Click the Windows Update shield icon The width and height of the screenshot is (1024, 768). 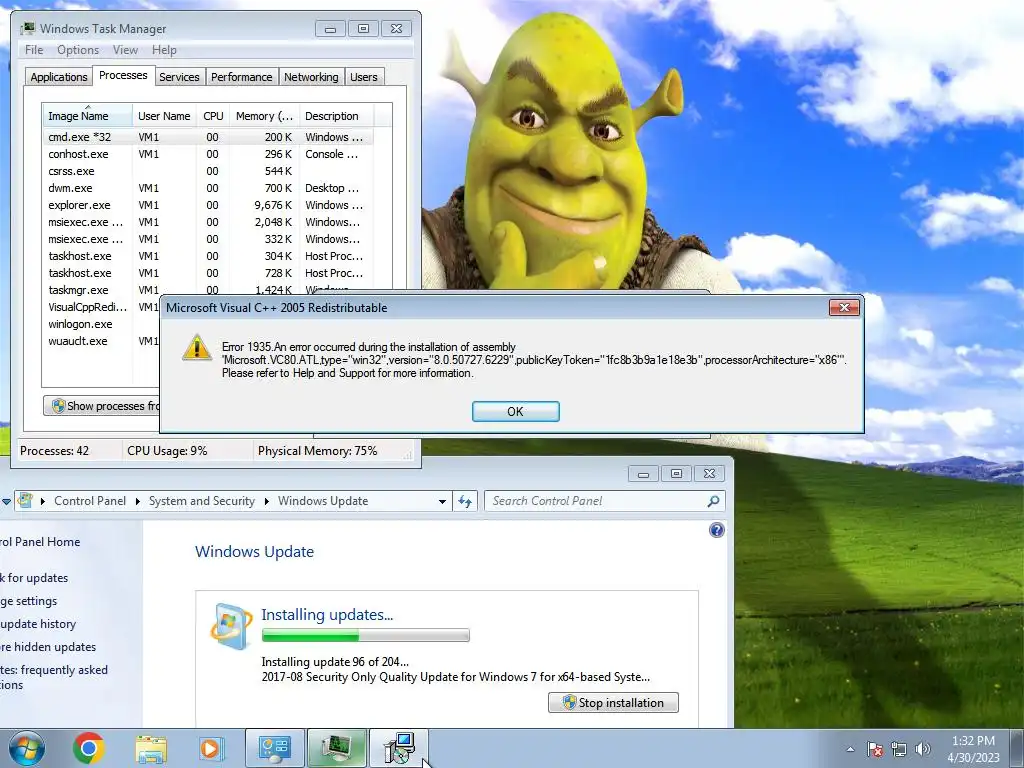(x=231, y=626)
